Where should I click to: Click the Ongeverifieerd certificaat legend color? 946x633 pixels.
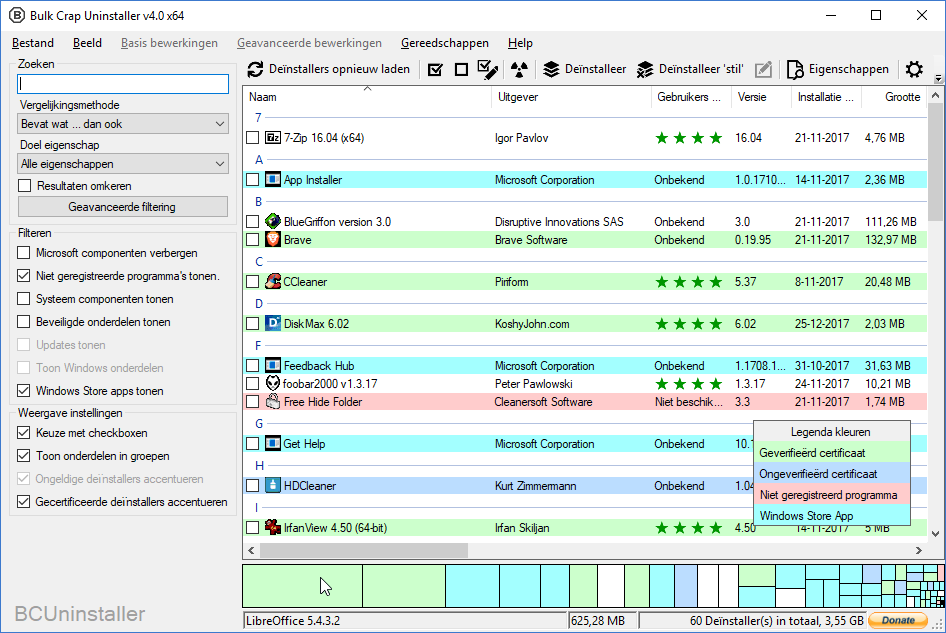point(831,474)
